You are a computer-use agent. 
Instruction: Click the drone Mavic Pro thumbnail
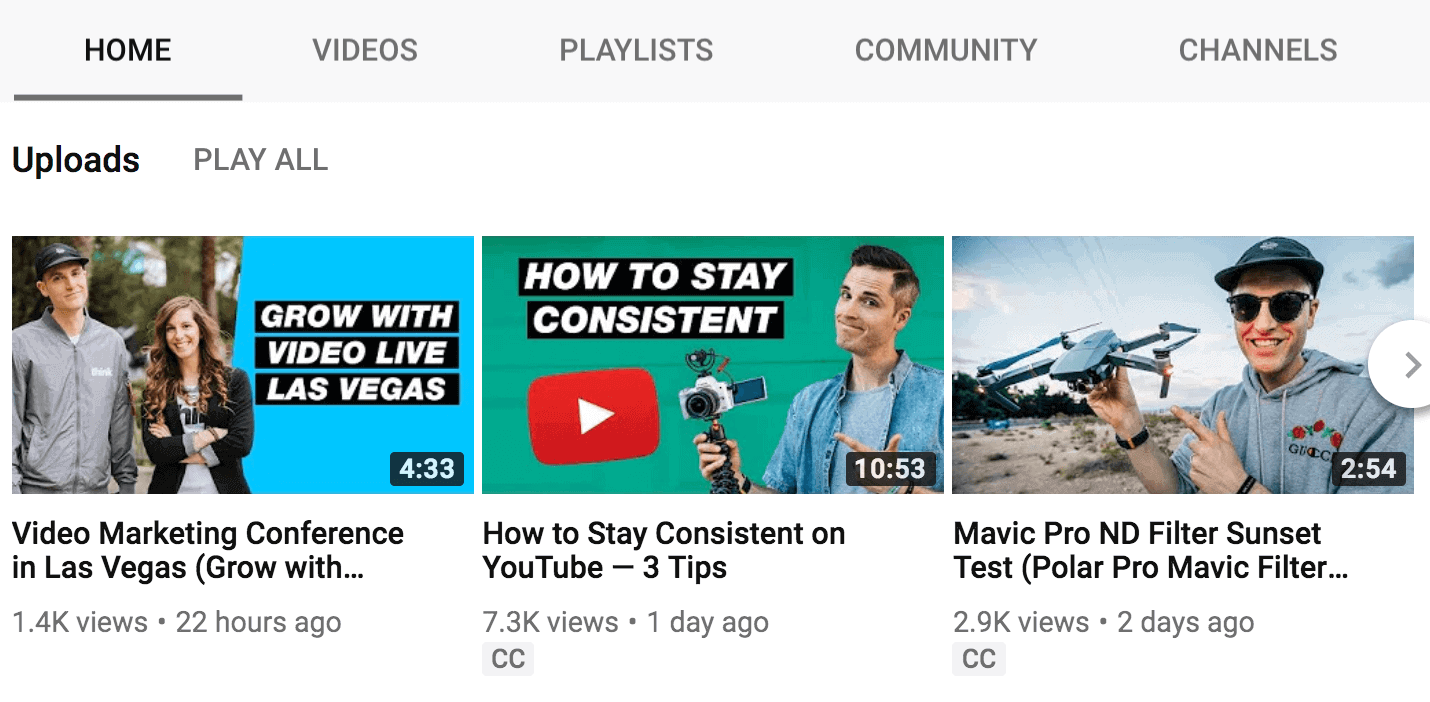1183,365
